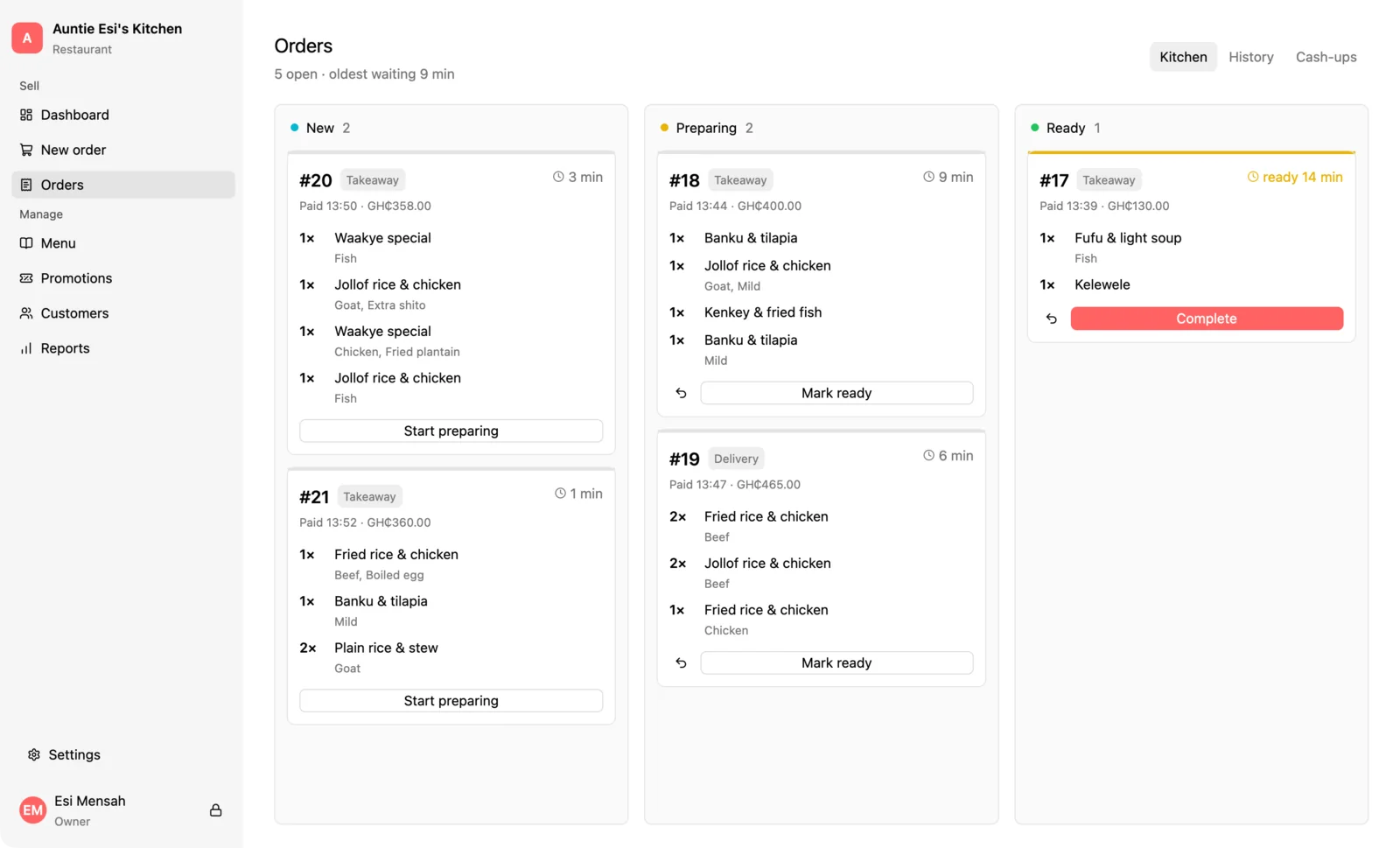Mark order #19 as ready
1400x848 pixels.
[836, 663]
